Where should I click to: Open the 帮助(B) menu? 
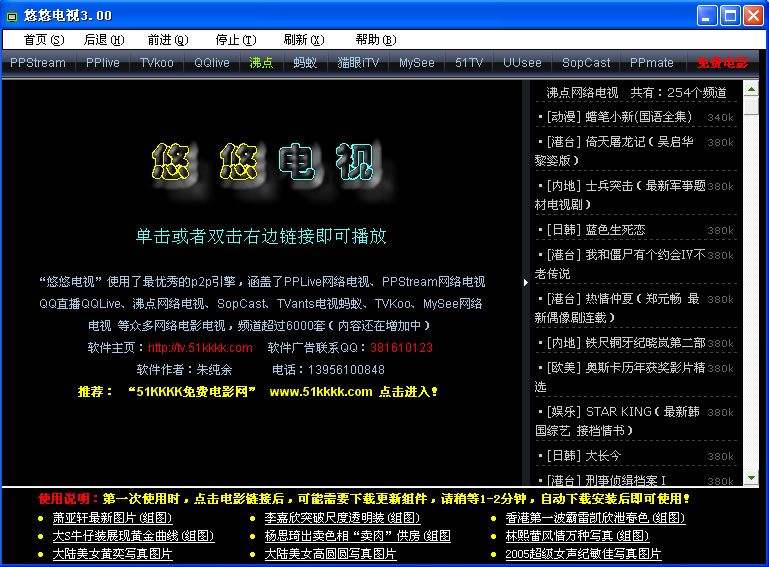coord(375,40)
